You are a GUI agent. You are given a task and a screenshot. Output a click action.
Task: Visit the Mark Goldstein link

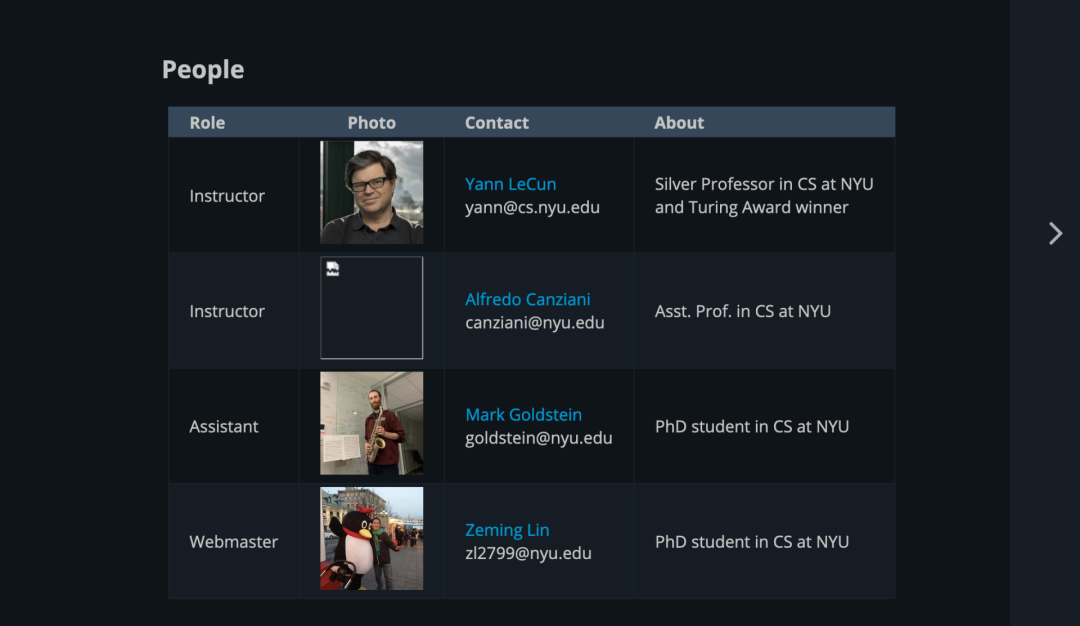pyautogui.click(x=523, y=414)
